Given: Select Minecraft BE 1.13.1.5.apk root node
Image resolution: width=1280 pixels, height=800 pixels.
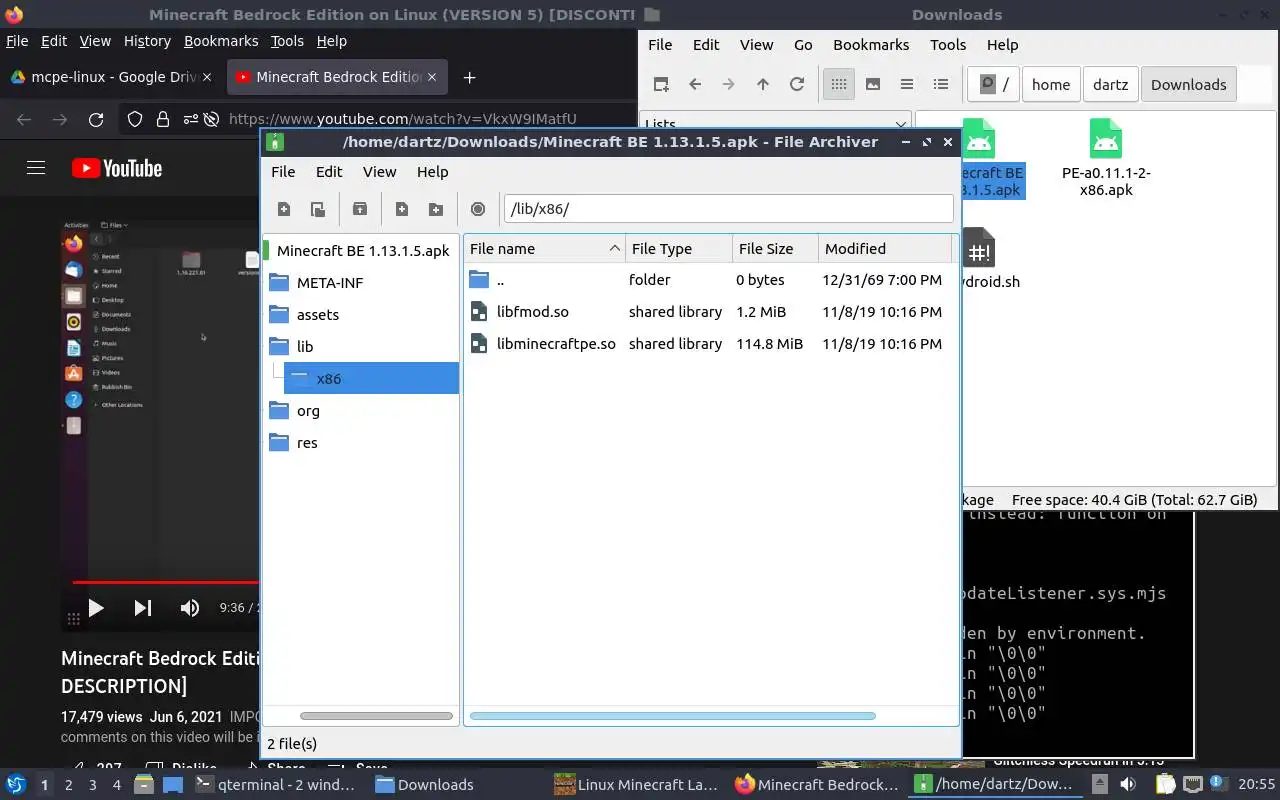Looking at the screenshot, I should (362, 251).
